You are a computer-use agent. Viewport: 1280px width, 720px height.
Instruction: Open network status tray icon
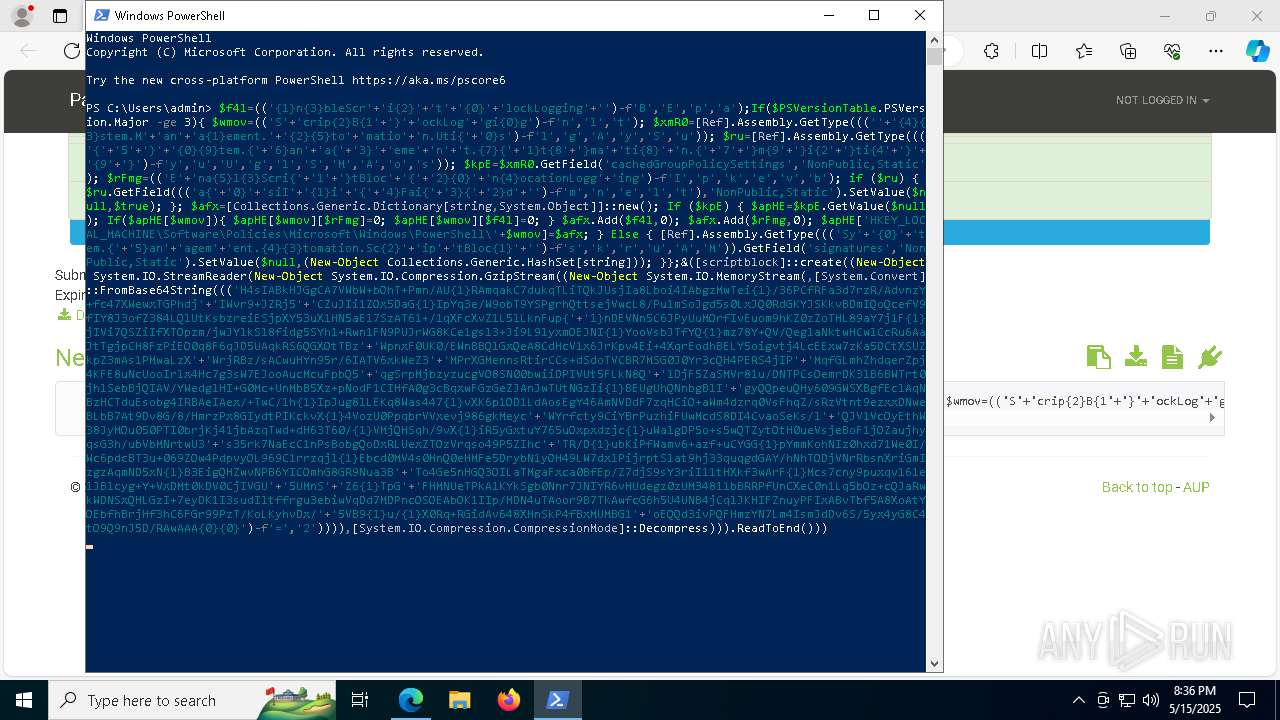(x=1127, y=700)
